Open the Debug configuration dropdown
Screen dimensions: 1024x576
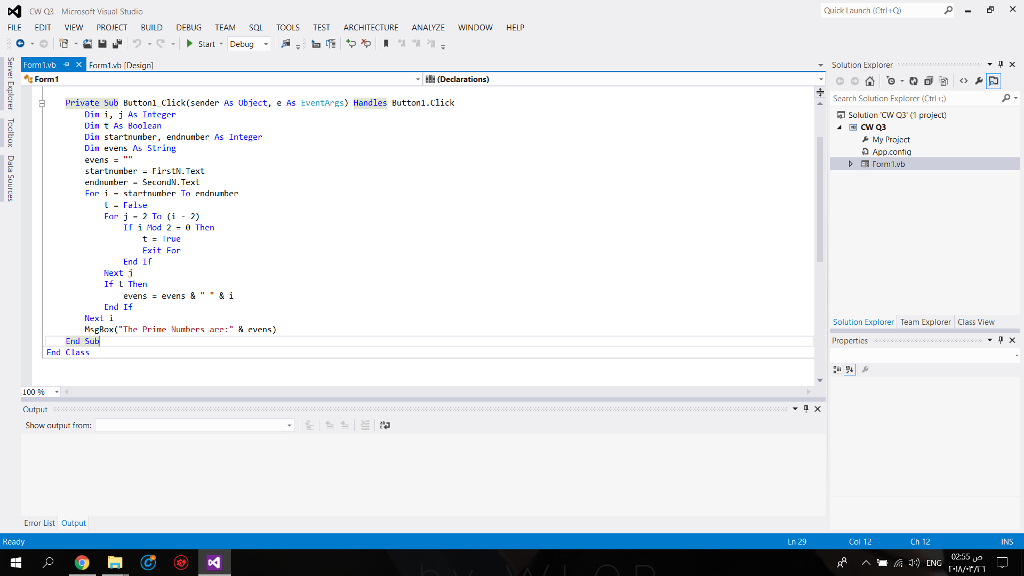pyautogui.click(x=249, y=44)
